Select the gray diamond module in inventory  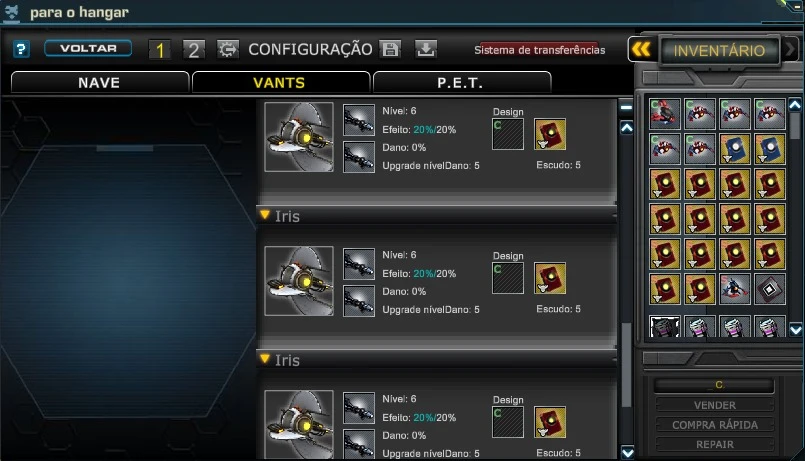(x=770, y=289)
